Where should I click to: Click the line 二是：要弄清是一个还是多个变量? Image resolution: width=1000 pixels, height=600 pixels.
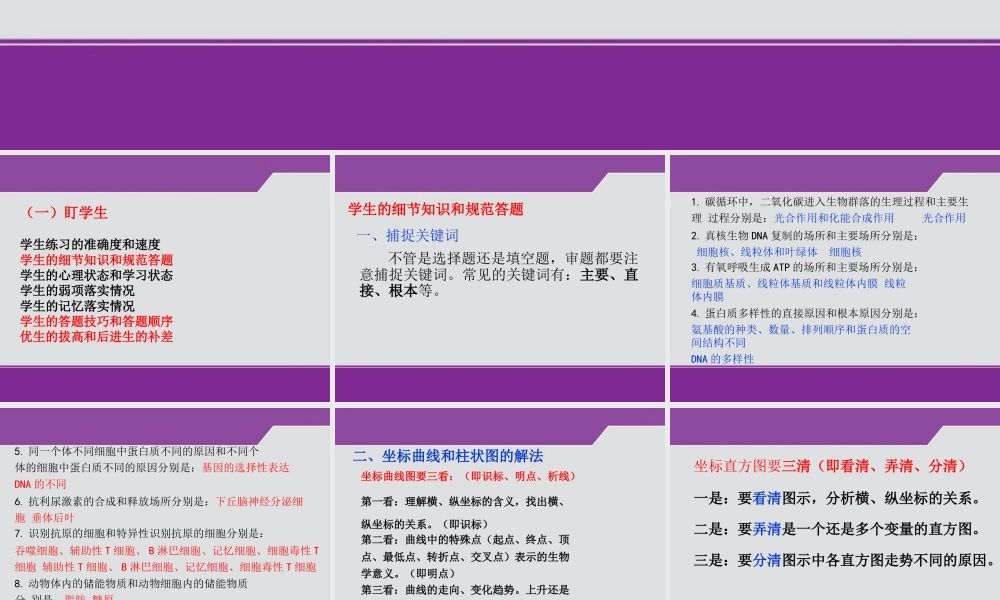[x=837, y=529]
